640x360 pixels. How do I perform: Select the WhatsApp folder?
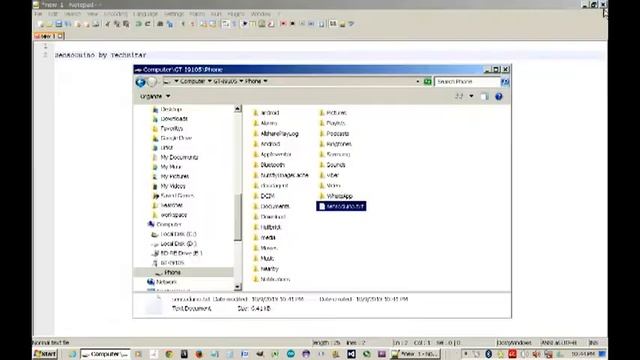click(x=336, y=196)
